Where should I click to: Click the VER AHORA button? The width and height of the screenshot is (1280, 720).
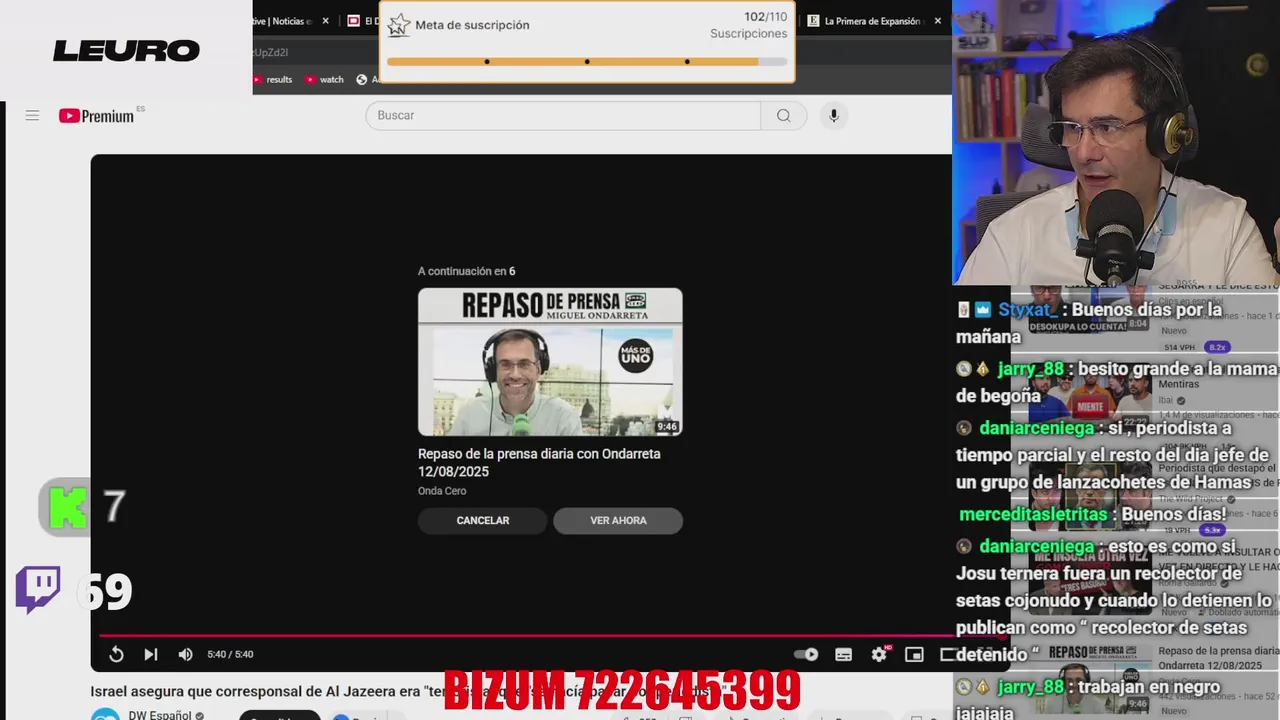[x=618, y=521]
